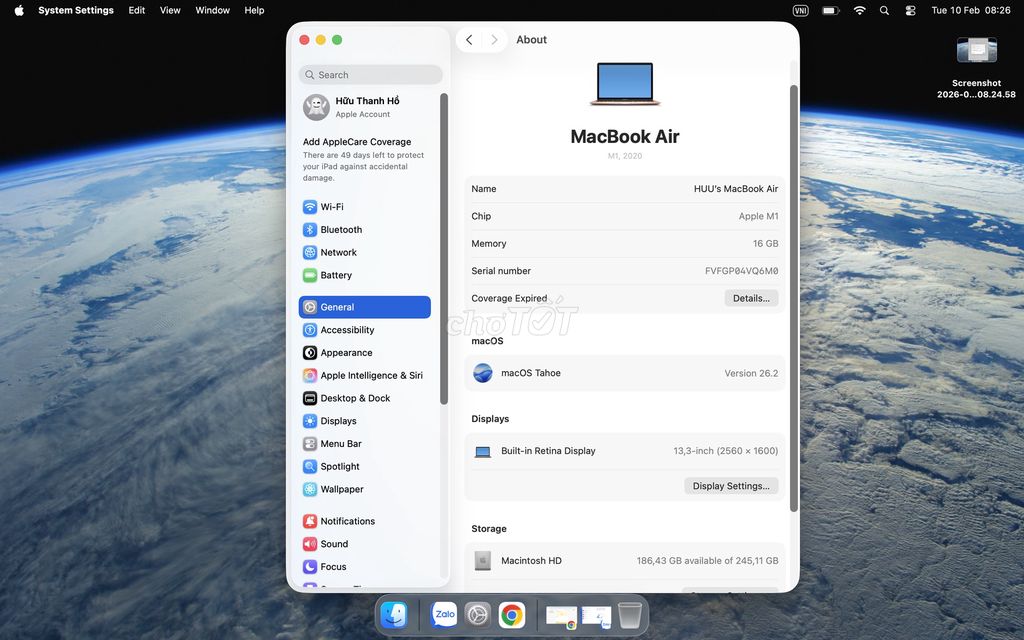The height and width of the screenshot is (640, 1024).
Task: Open the Window menu
Action: [211, 10]
